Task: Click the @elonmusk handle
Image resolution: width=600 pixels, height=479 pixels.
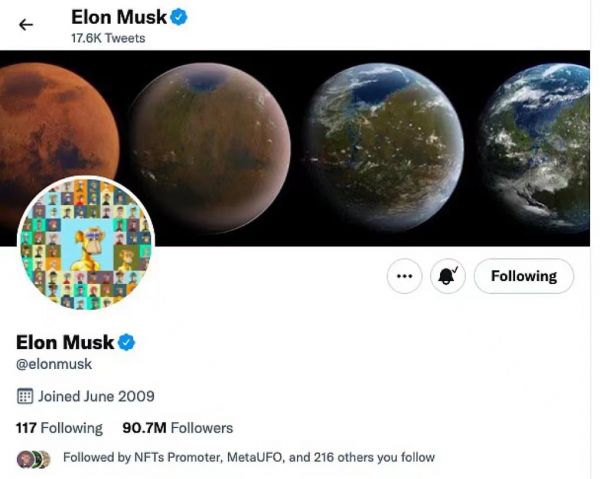Action: (x=53, y=365)
